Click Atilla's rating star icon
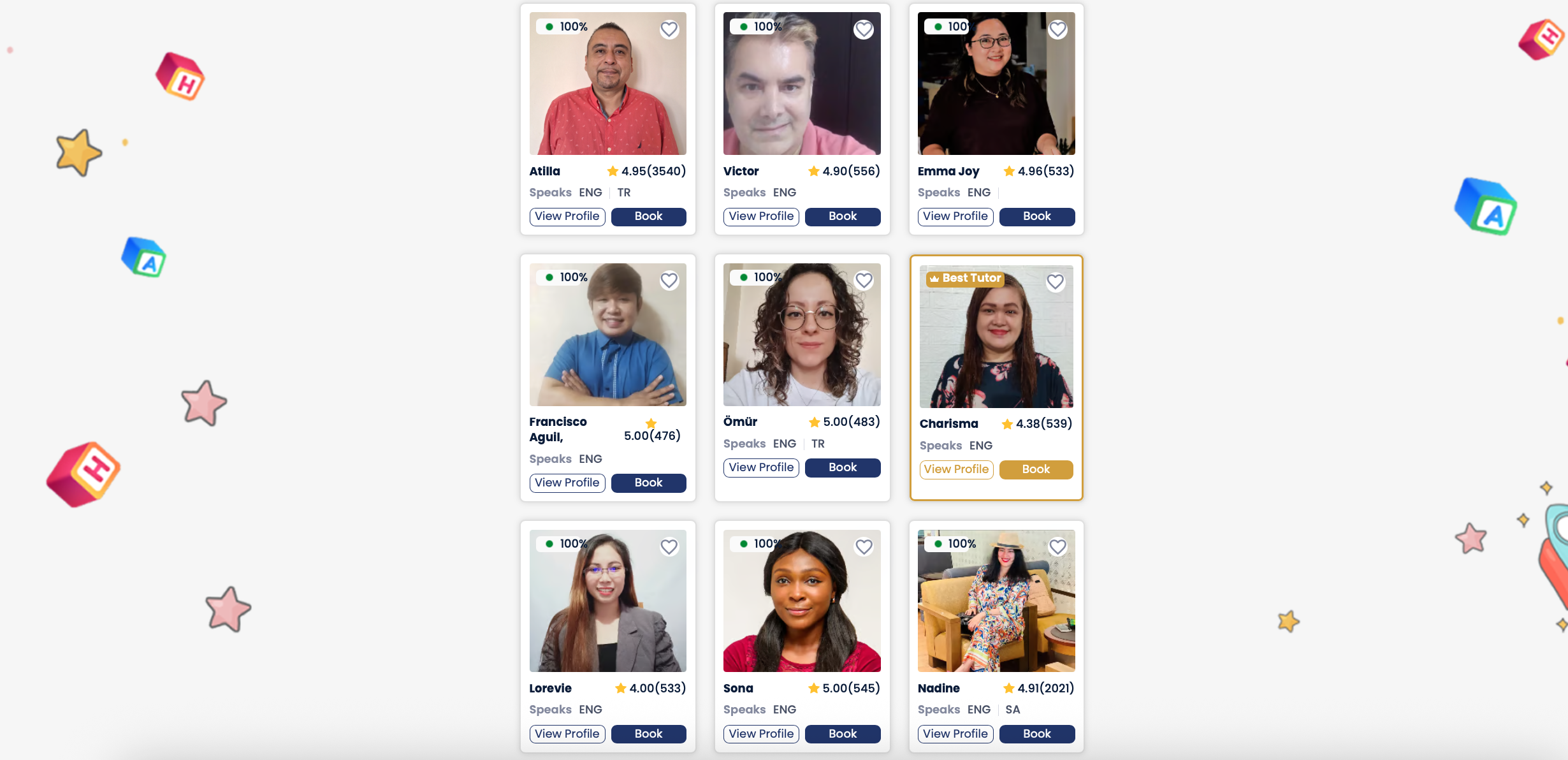Screen dimensions: 1568x760 [x=613, y=171]
